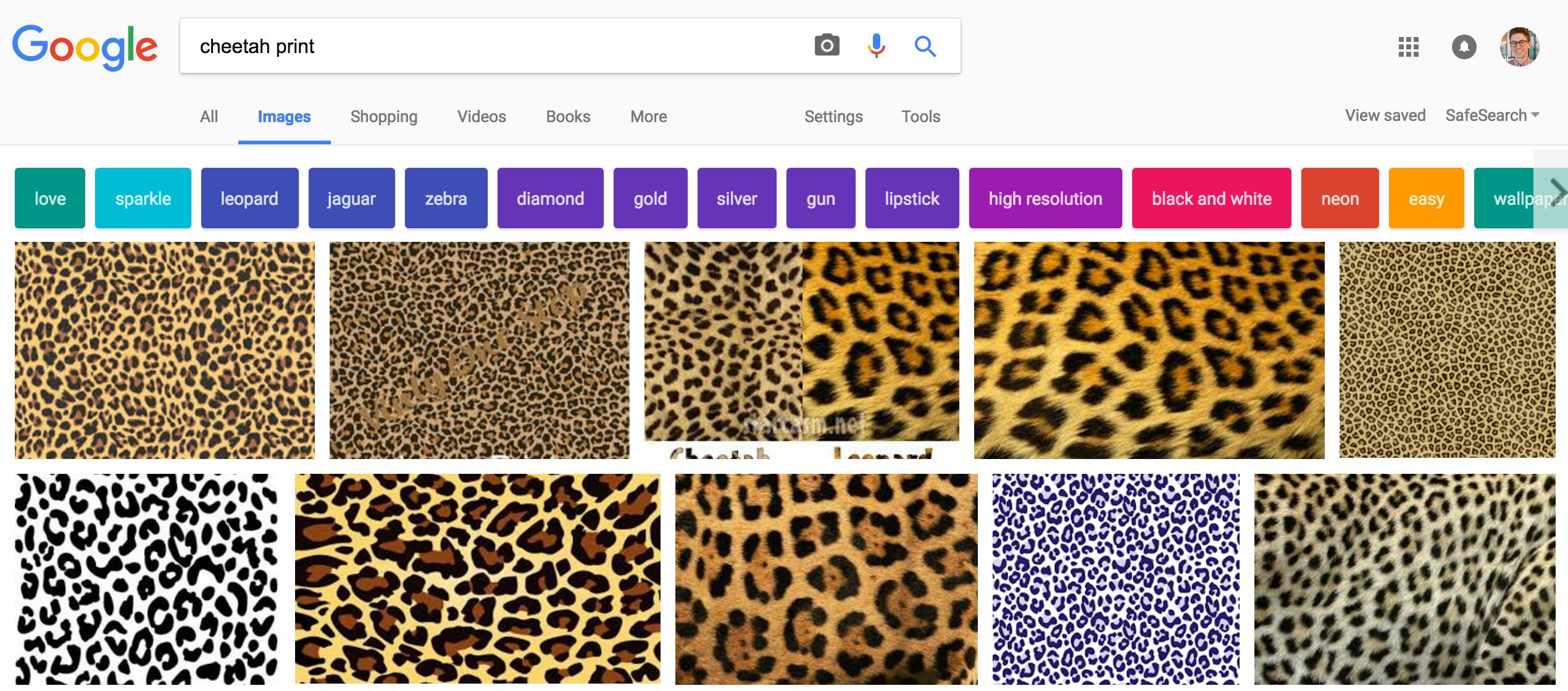This screenshot has width=1568, height=691.
Task: Expand the SafeSearch dropdown
Action: (x=1492, y=115)
